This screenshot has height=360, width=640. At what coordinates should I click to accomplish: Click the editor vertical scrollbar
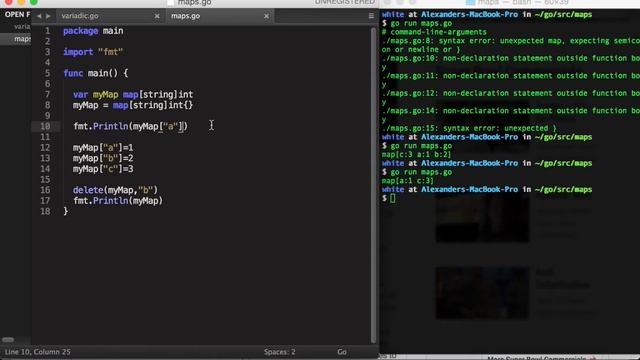[x=373, y=184]
